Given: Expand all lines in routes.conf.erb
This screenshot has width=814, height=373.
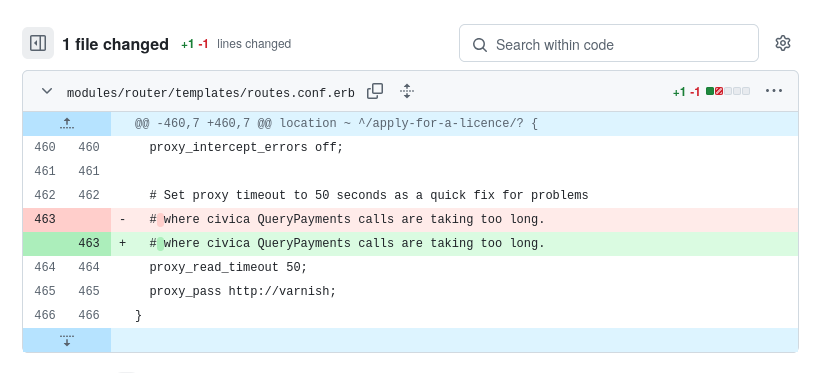Looking at the screenshot, I should pyautogui.click(x=407, y=91).
